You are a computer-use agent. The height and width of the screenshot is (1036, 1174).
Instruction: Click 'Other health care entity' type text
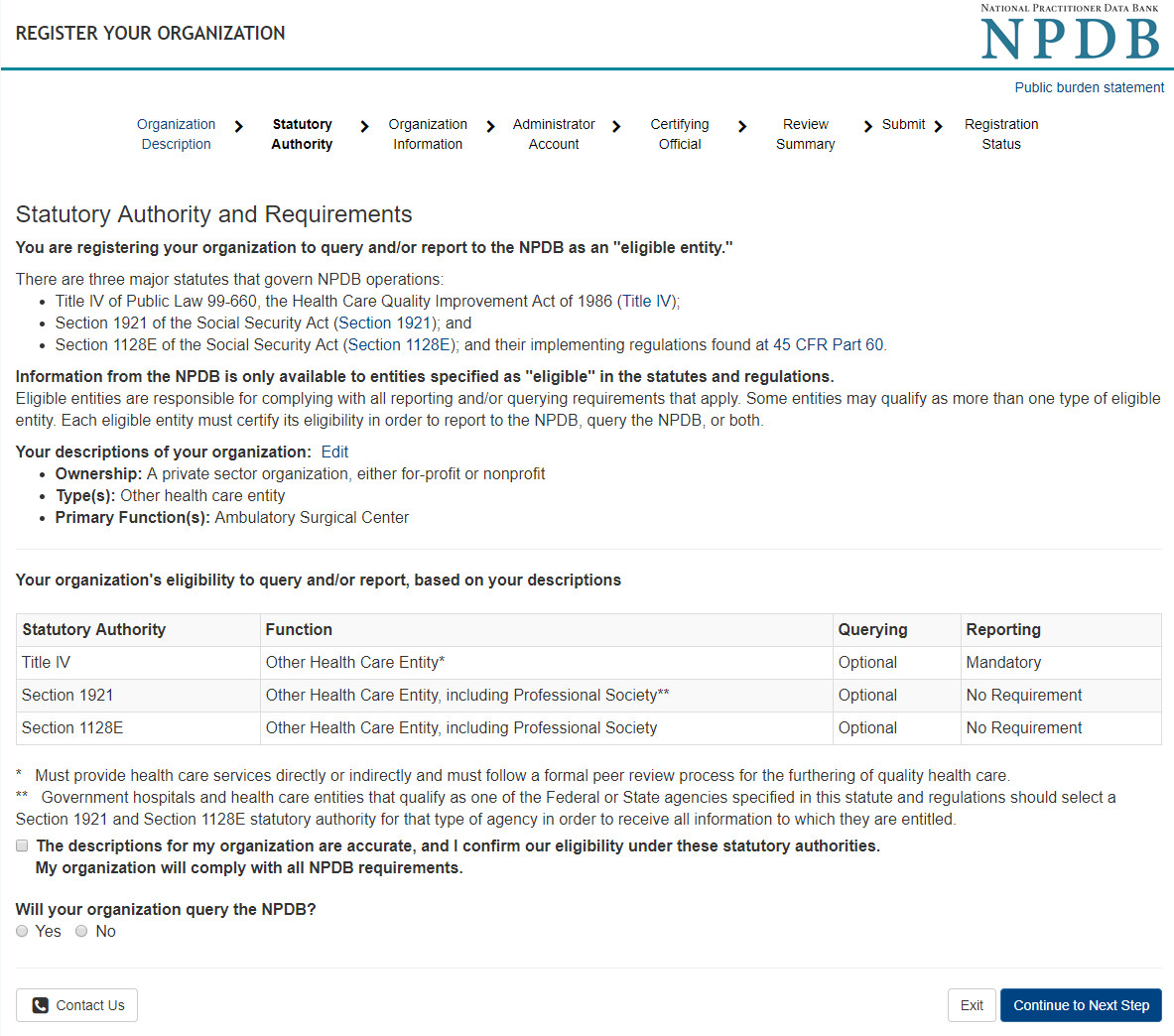[x=202, y=495]
